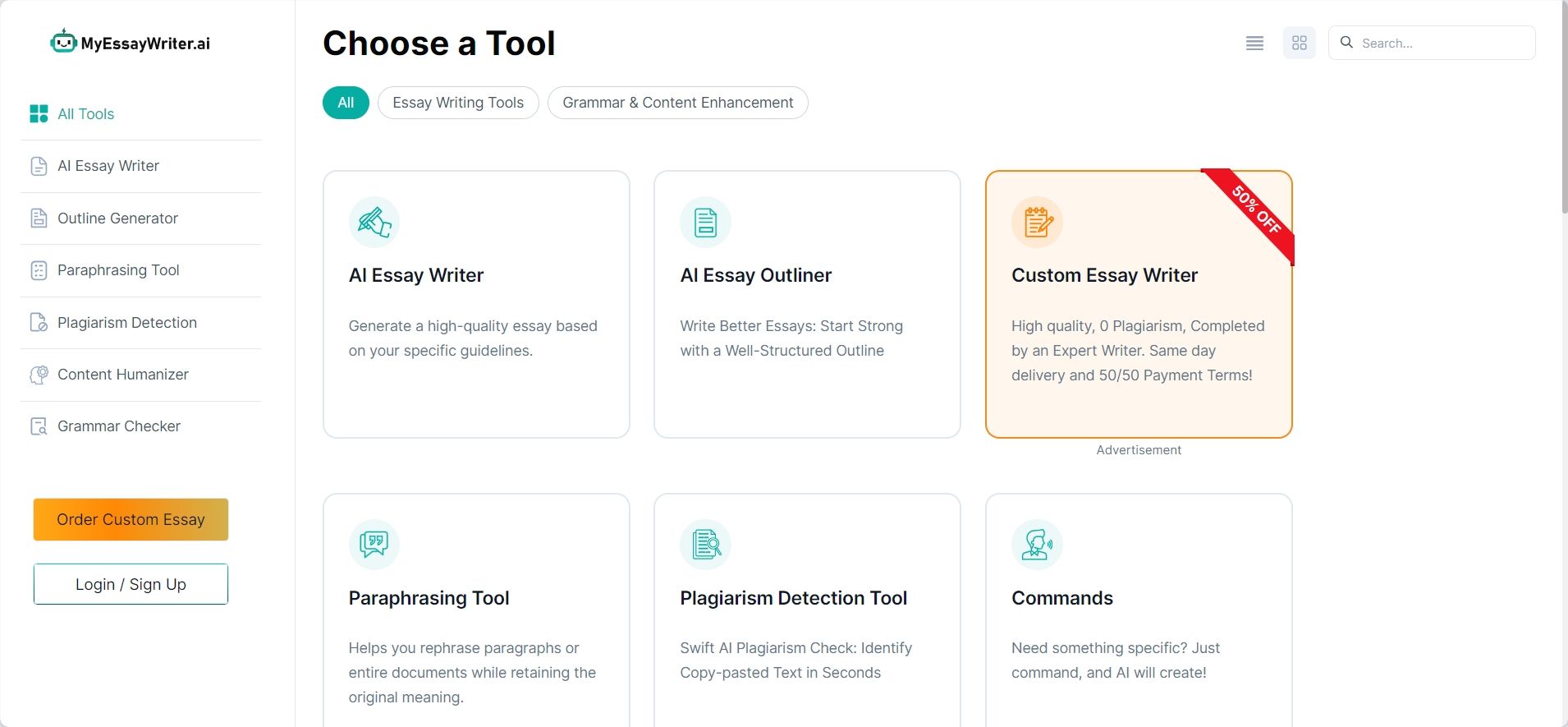The height and width of the screenshot is (727, 1568).
Task: Open the Custom Essay Writer card title
Action: point(1104,275)
